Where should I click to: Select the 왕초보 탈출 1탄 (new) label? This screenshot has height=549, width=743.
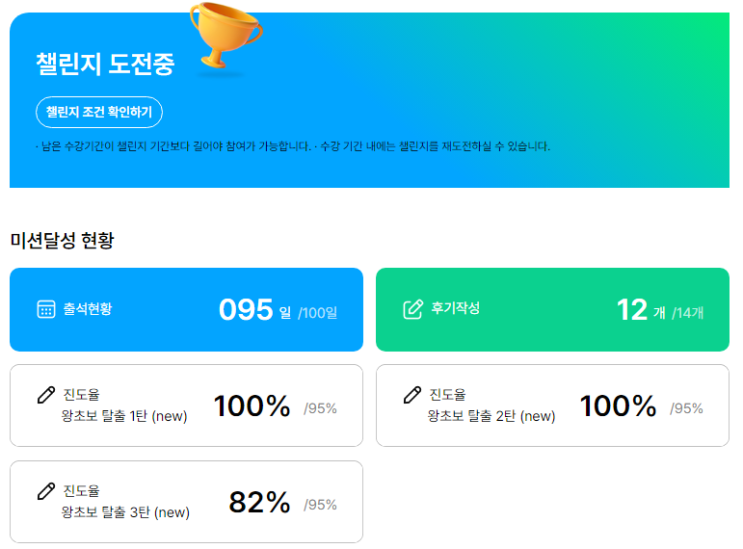(124, 416)
